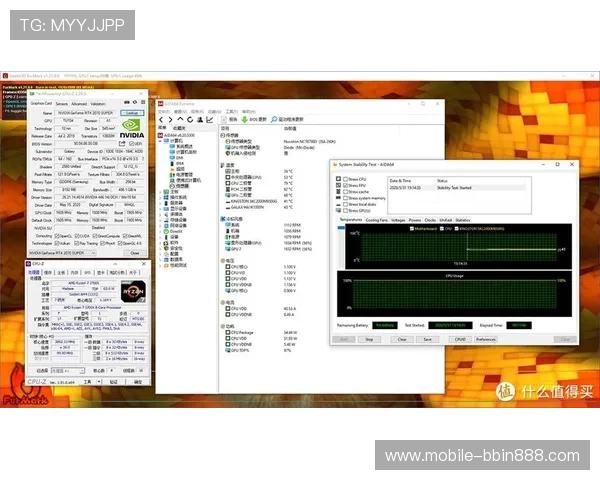
Task: Enable the Stress cache checkbox
Action: (345, 192)
